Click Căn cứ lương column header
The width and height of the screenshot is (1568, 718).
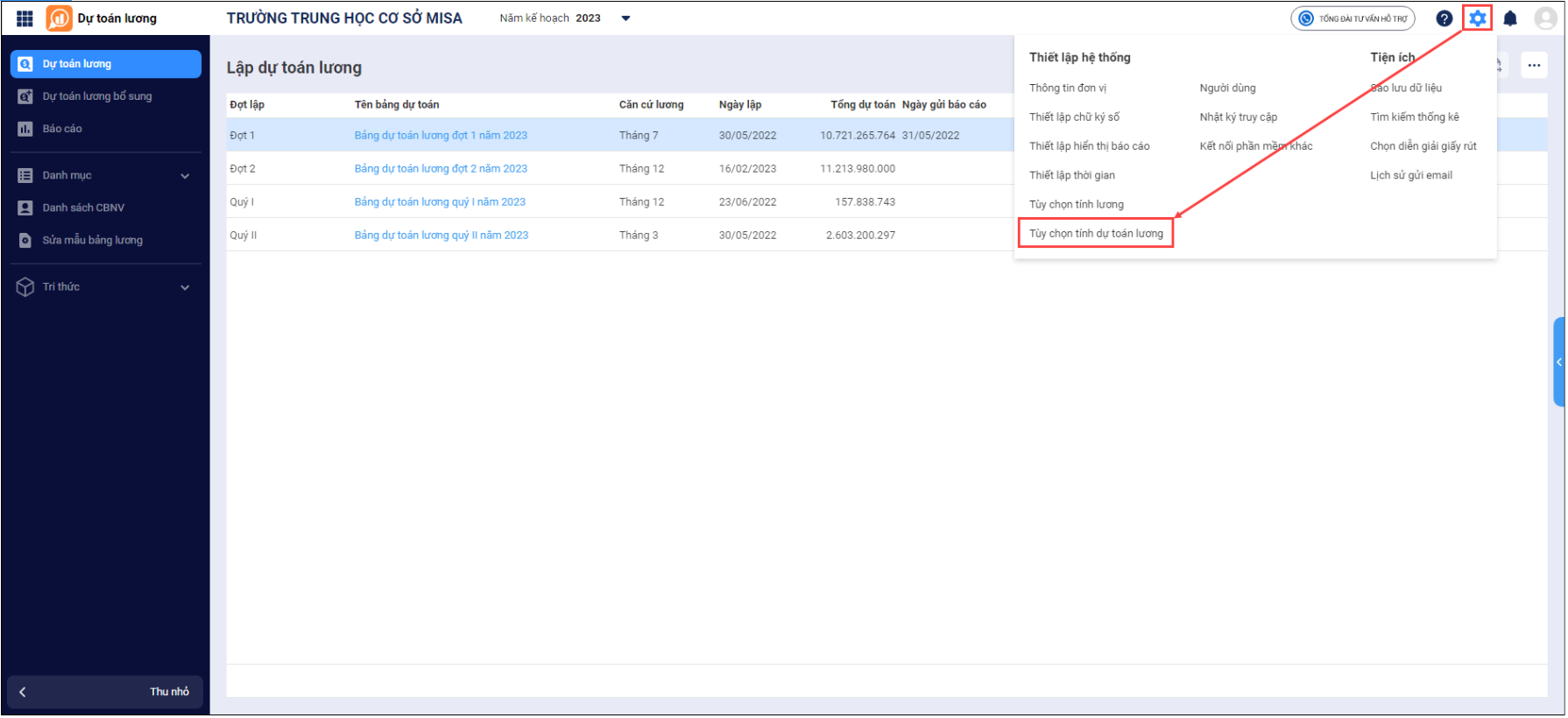point(651,104)
